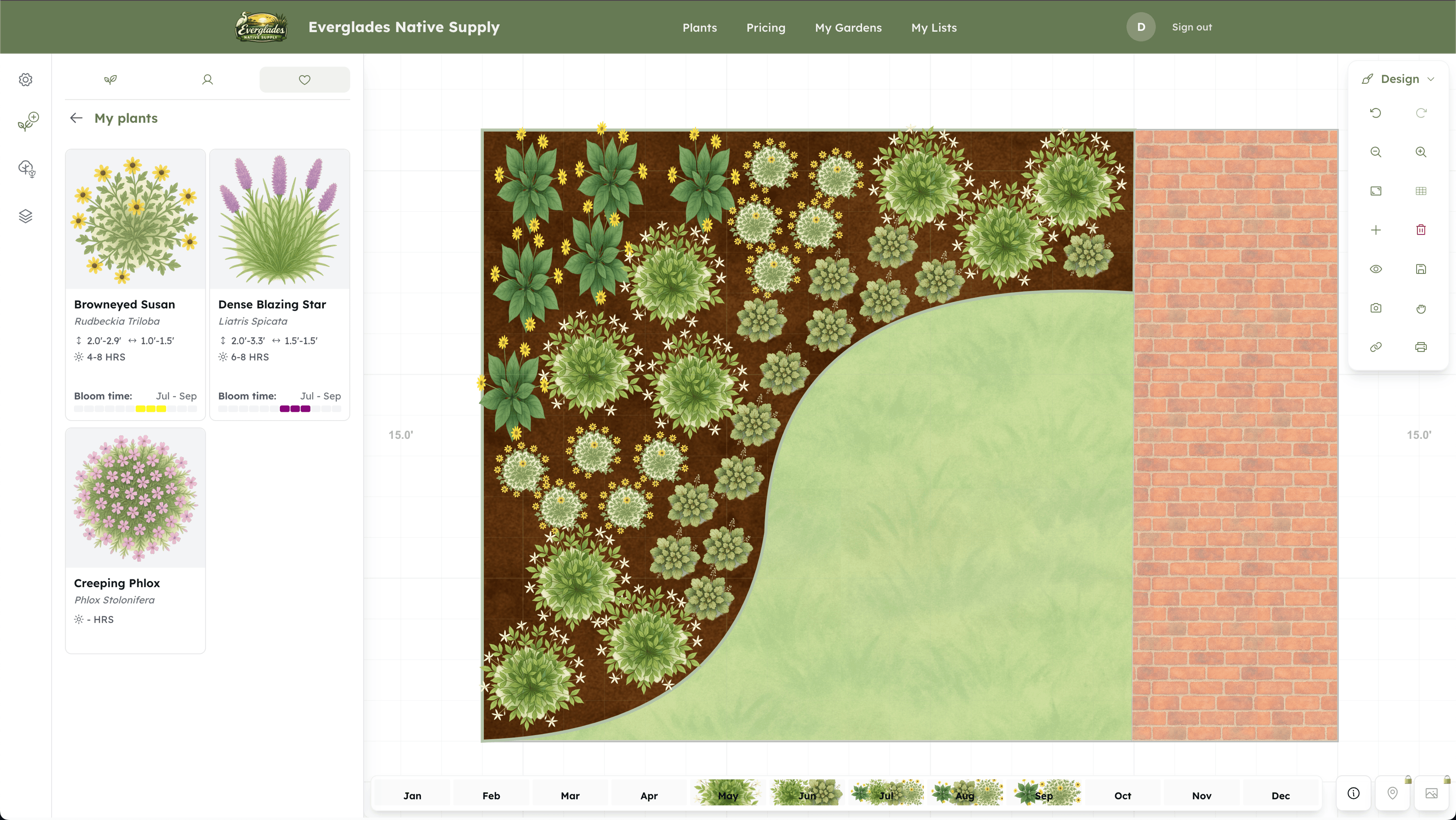Select the Pan hand tool
The width and height of the screenshot is (1456, 820).
pyautogui.click(x=1421, y=308)
